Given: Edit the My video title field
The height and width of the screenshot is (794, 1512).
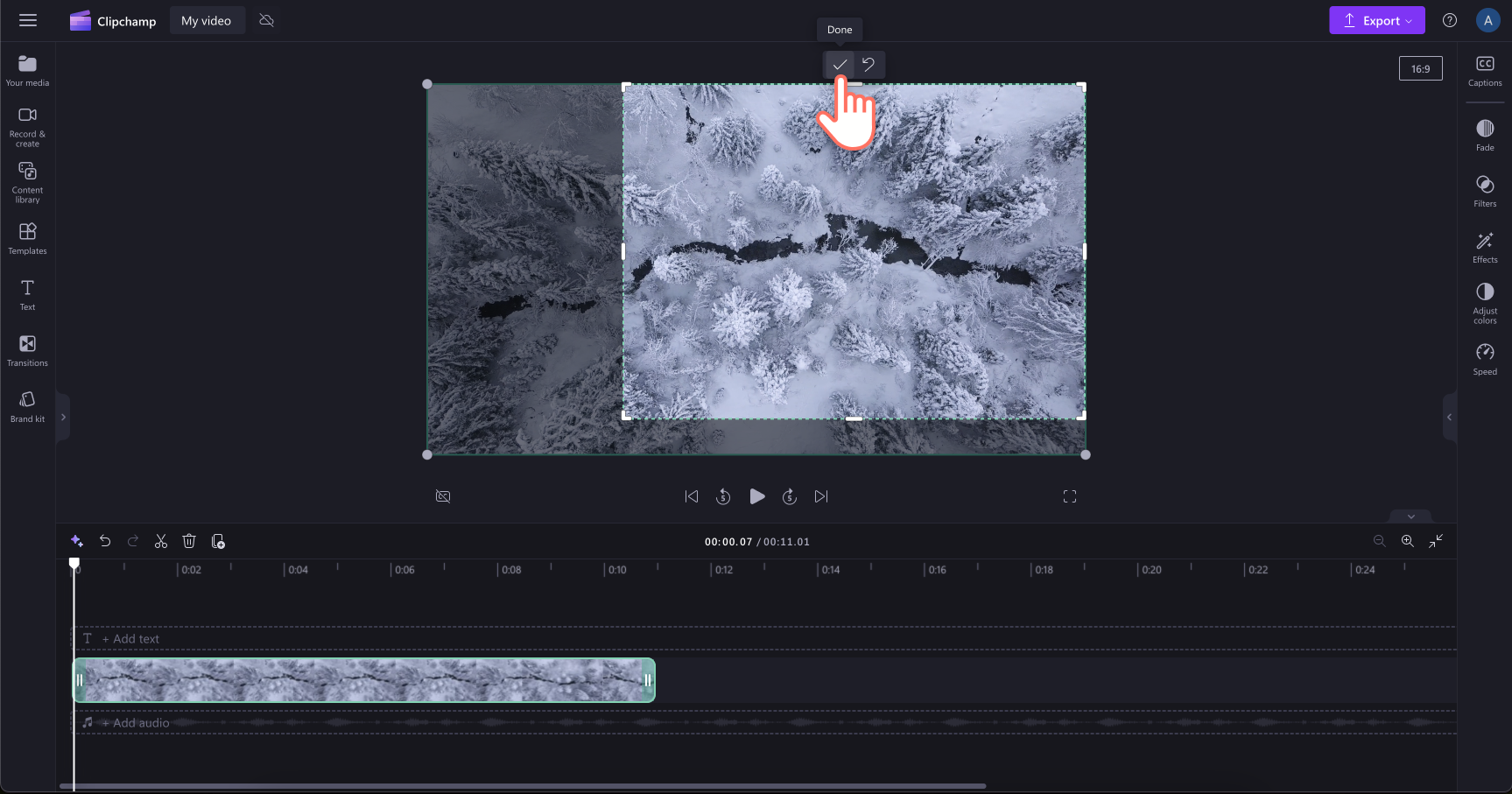Looking at the screenshot, I should coord(207,21).
